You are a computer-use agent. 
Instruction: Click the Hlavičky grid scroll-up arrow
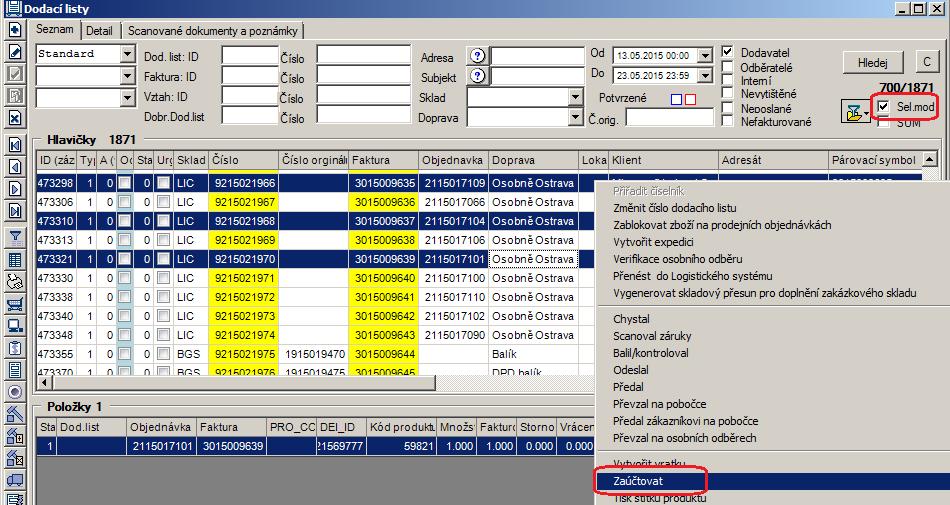click(930, 159)
